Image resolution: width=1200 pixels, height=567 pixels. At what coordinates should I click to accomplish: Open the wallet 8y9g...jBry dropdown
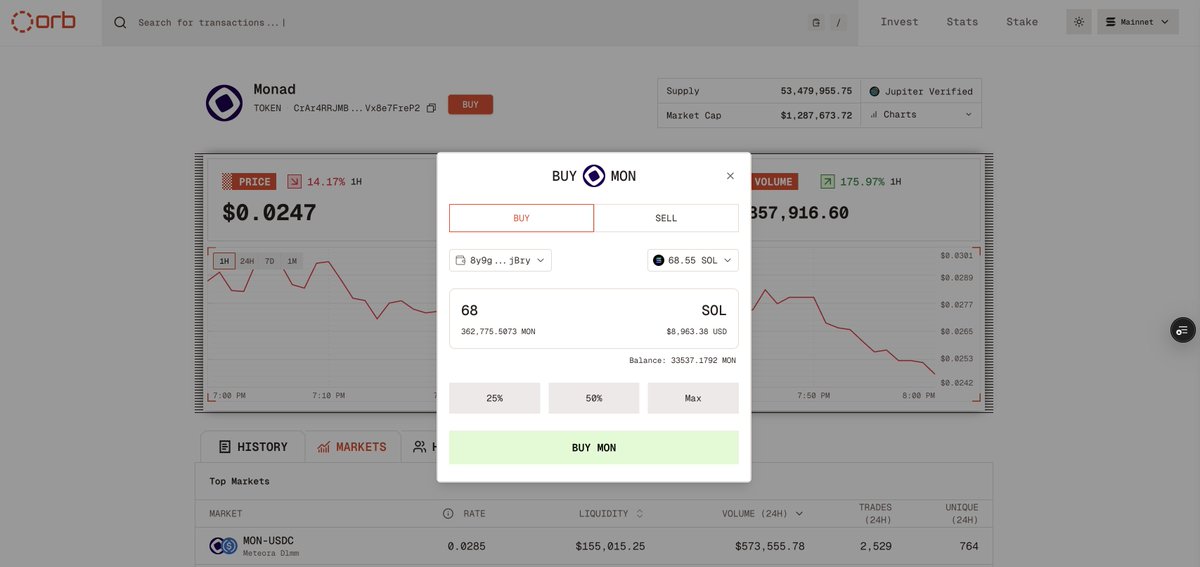tap(500, 260)
